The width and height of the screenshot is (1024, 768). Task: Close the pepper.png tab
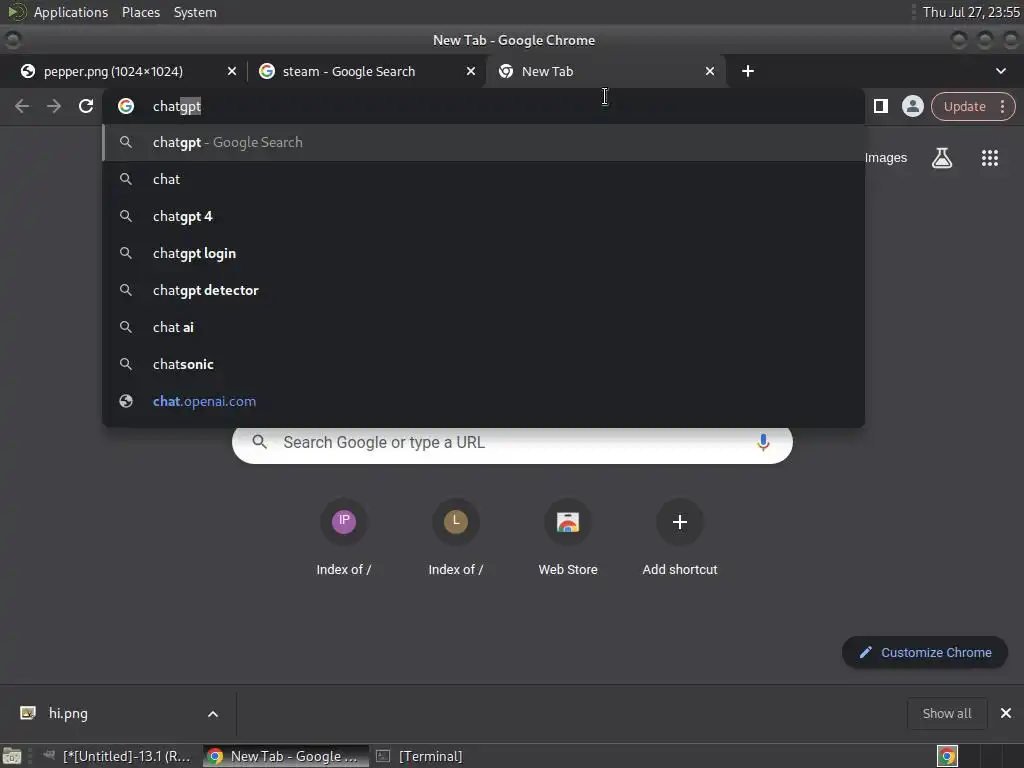tap(231, 71)
